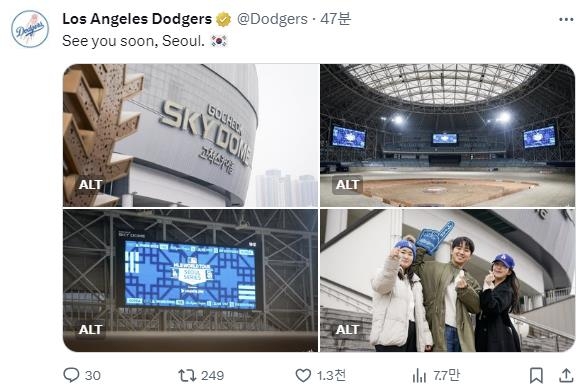Image resolution: width=588 pixels, height=392 pixels.
Task: Open the Gocheok Skydome sign photo
Action: [190, 135]
